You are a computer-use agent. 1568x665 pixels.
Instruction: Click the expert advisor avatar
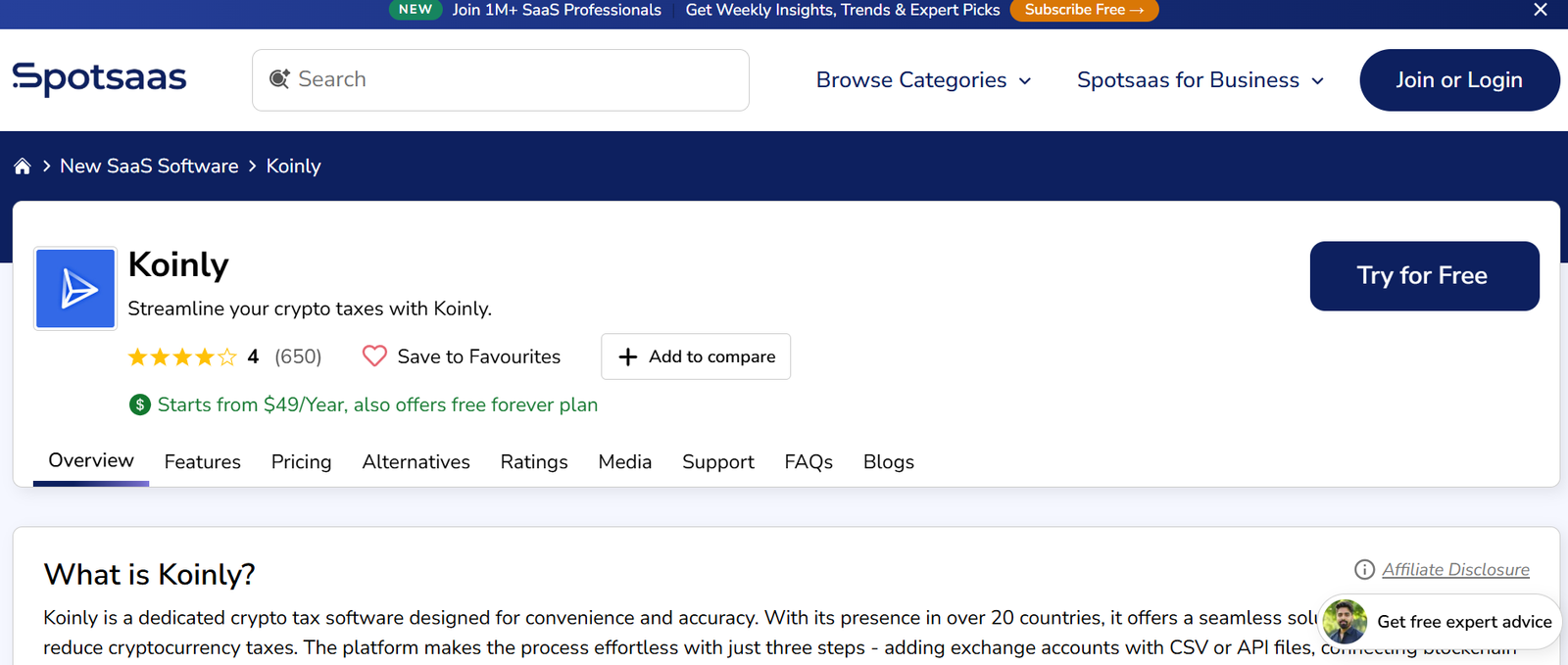coord(1345,621)
